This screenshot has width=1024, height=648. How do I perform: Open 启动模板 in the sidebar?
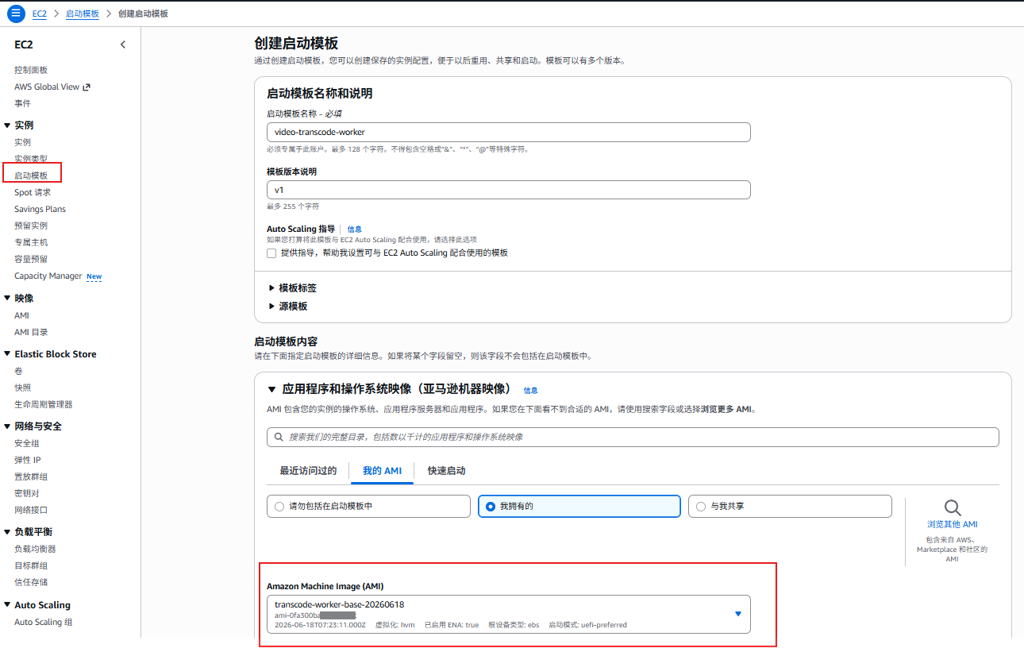click(31, 176)
